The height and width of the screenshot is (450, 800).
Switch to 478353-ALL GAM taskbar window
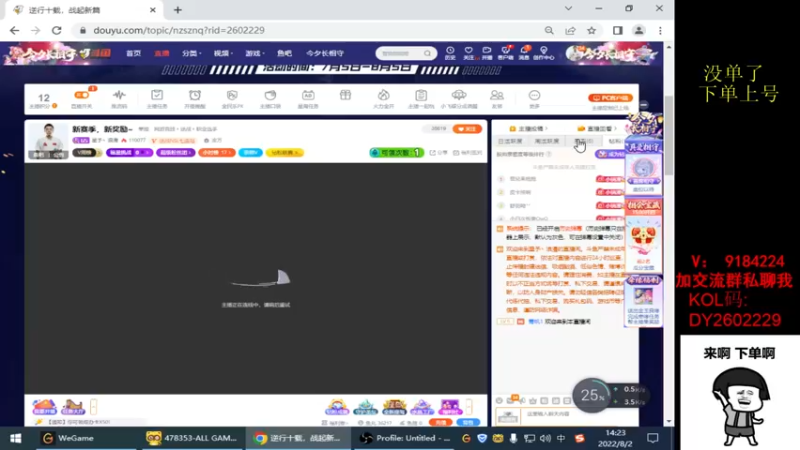[x=191, y=438]
